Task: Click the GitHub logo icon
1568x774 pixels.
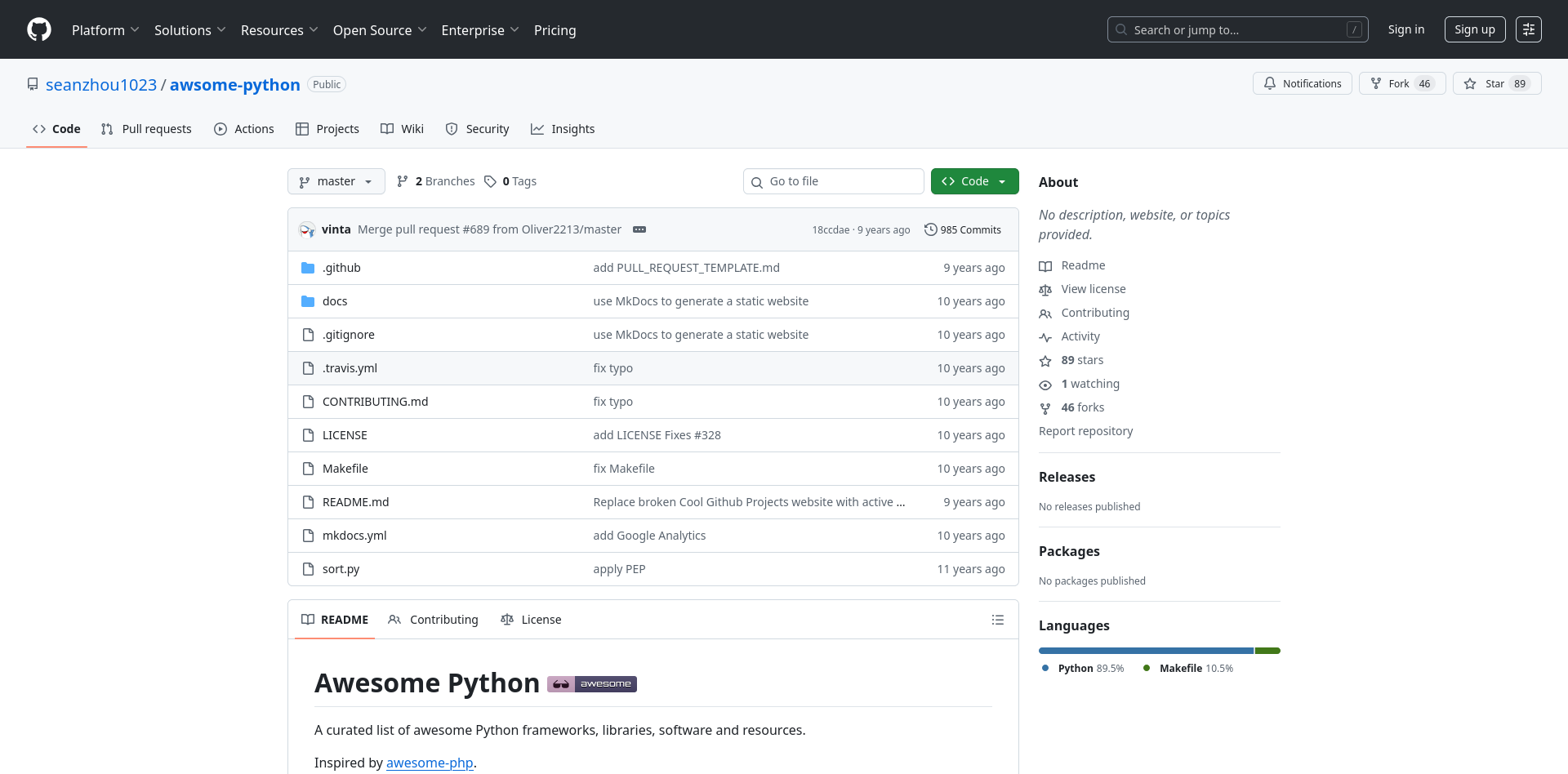Action: coord(39,29)
